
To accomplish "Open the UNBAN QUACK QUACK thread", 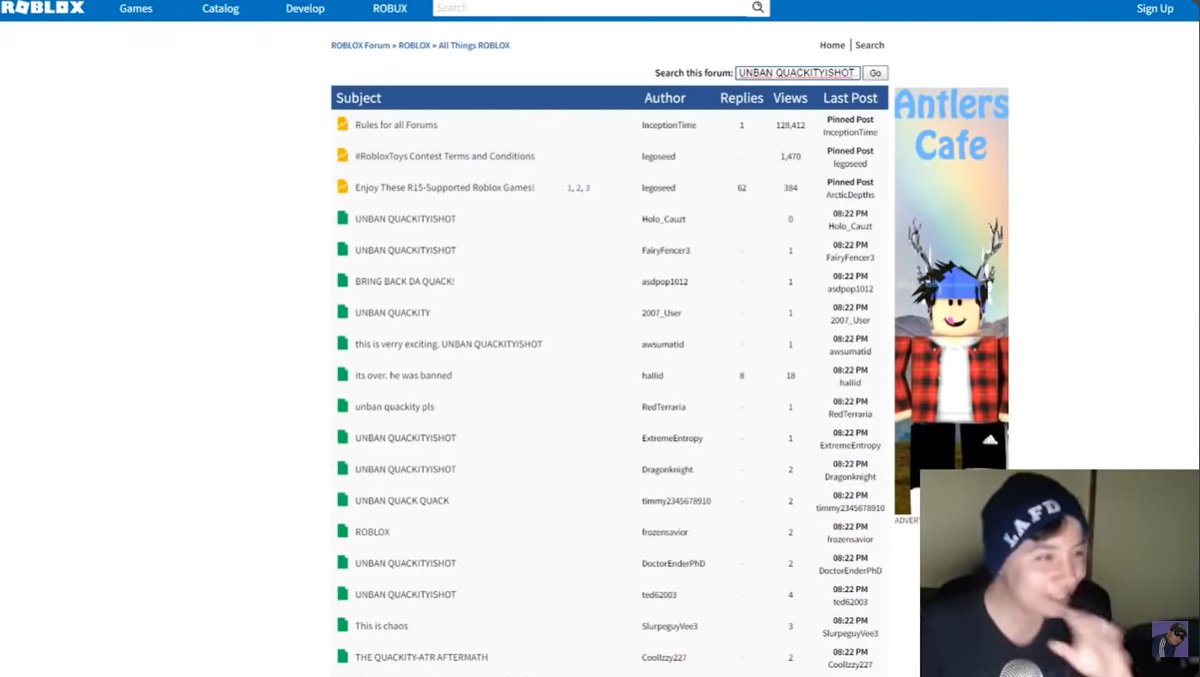I will pyautogui.click(x=402, y=501).
